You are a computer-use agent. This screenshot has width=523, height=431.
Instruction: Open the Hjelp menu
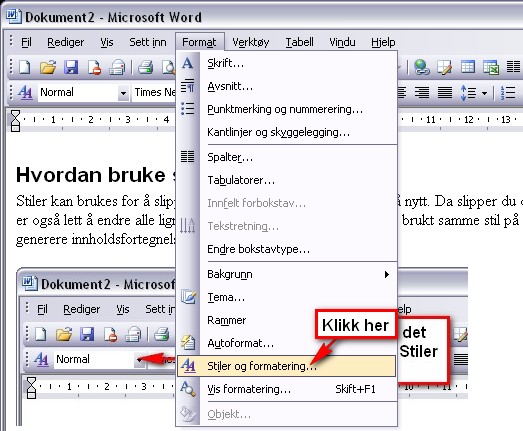(383, 42)
